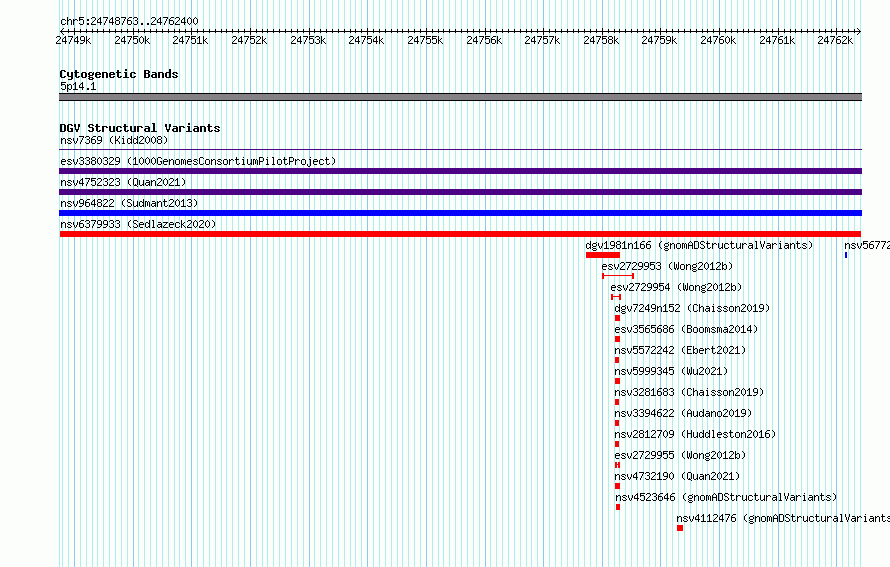The image size is (890, 567).
Task: Click the nsv4732190 (Quan2021) label
Action: pyautogui.click(x=677, y=476)
